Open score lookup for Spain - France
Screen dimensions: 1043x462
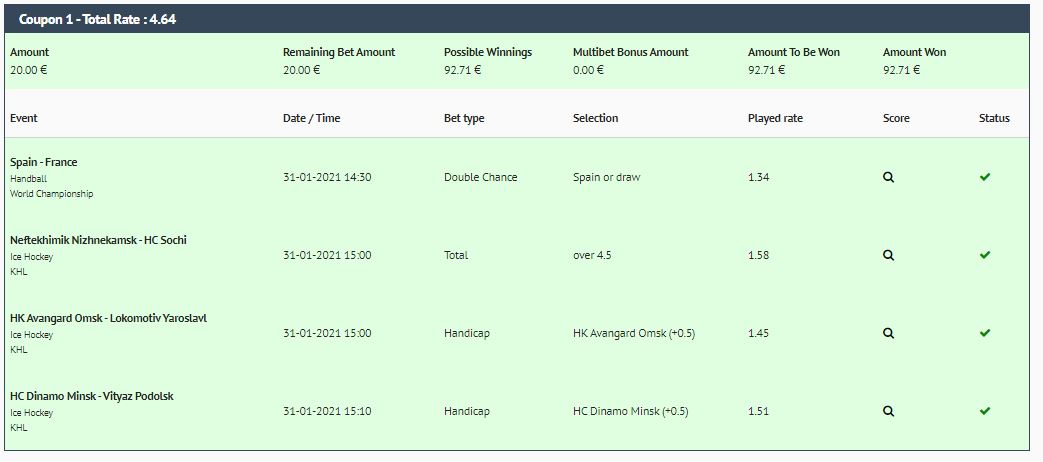coord(888,177)
